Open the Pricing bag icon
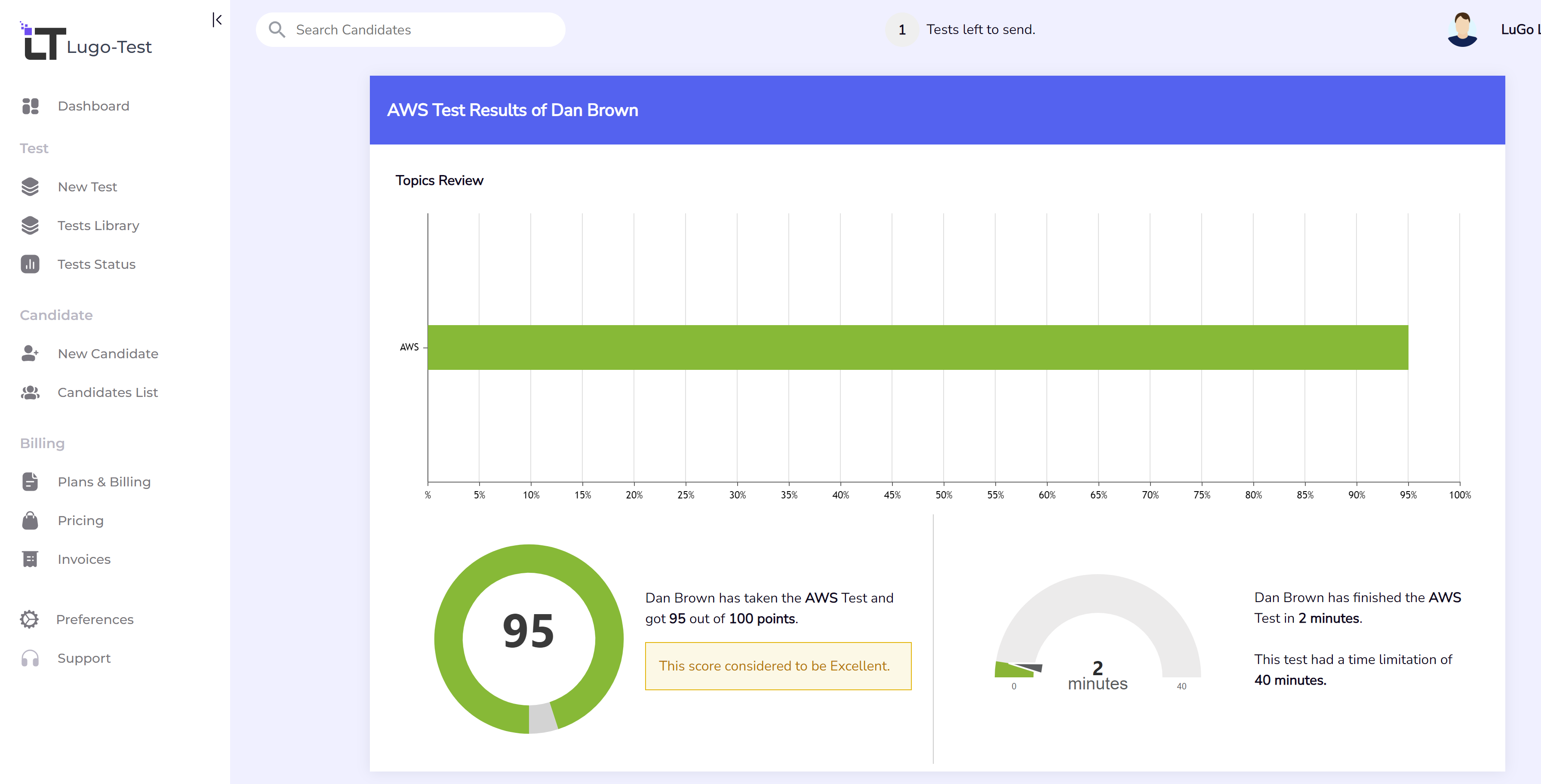Viewport: 1541px width, 784px height. pyautogui.click(x=31, y=520)
